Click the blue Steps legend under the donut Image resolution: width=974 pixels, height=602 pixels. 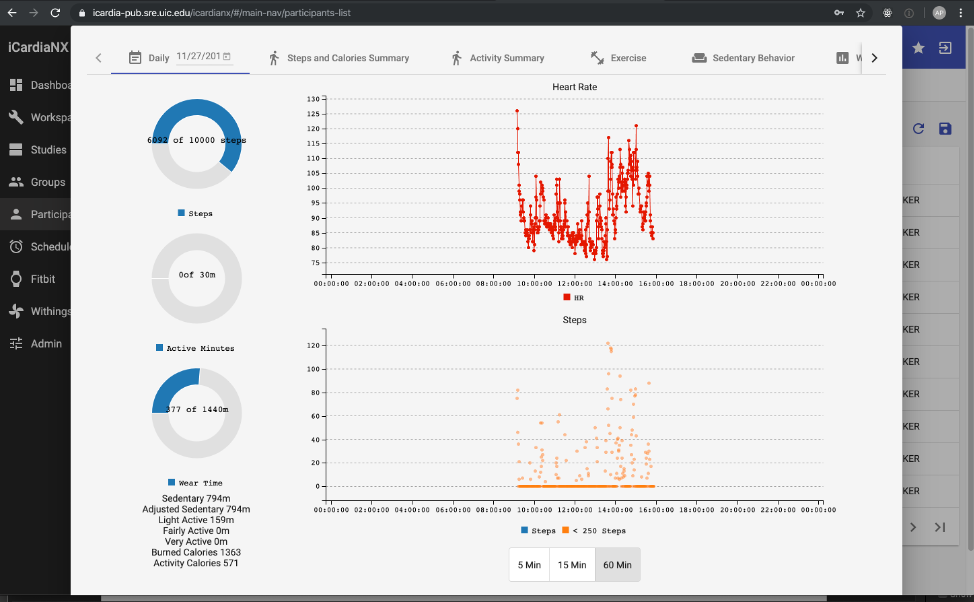click(x=195, y=213)
